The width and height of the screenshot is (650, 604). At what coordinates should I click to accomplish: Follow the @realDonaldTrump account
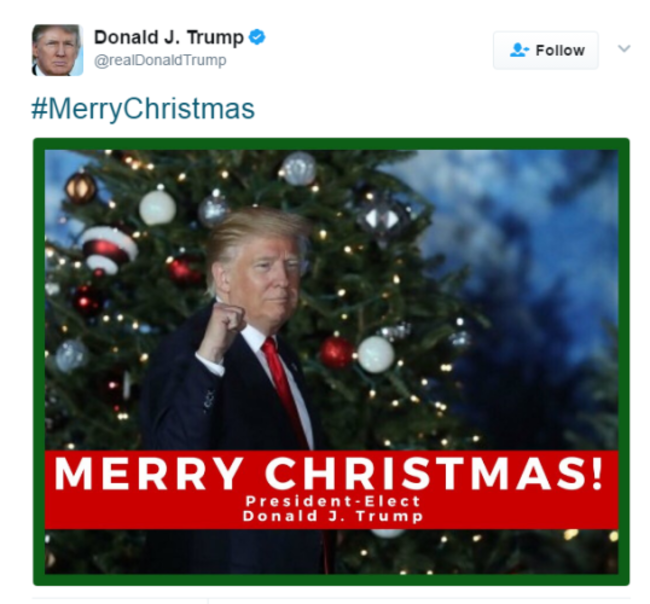[546, 50]
